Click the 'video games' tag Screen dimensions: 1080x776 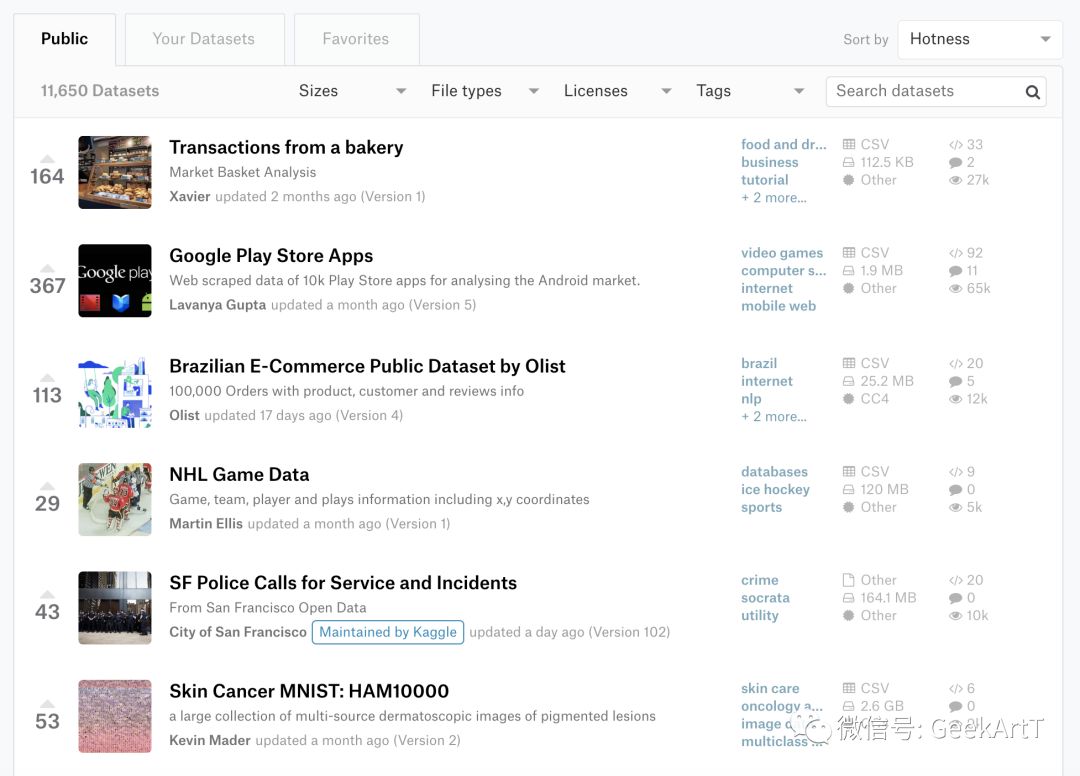pyautogui.click(x=782, y=253)
